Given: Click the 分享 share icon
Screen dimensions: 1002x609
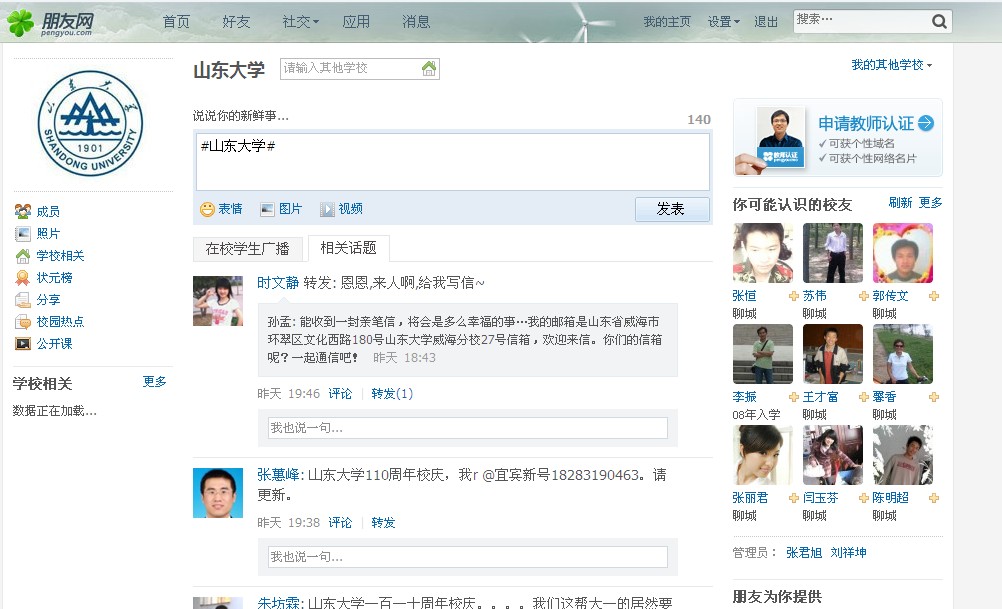Looking at the screenshot, I should [22, 300].
